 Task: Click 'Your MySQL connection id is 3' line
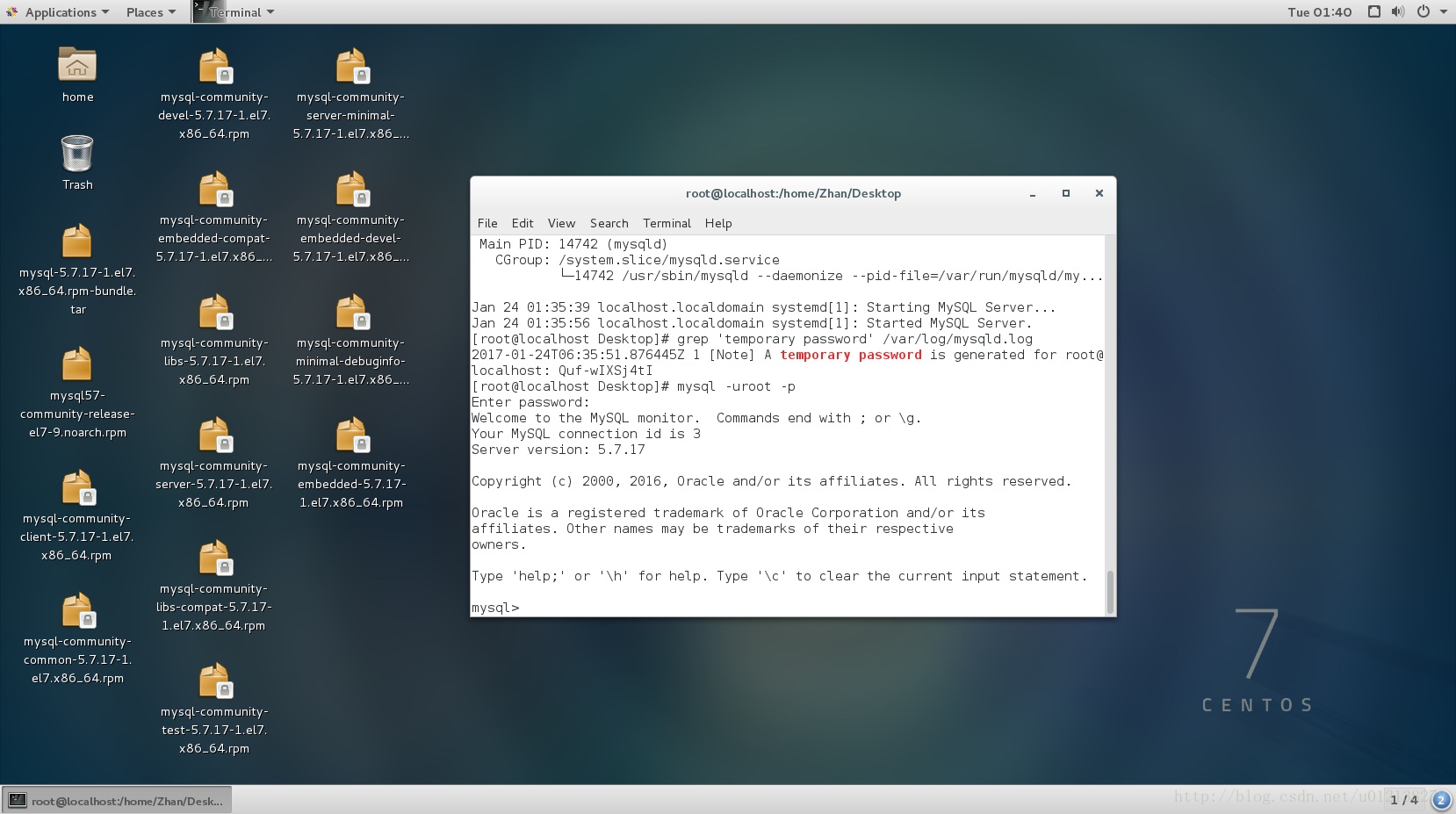(x=586, y=434)
